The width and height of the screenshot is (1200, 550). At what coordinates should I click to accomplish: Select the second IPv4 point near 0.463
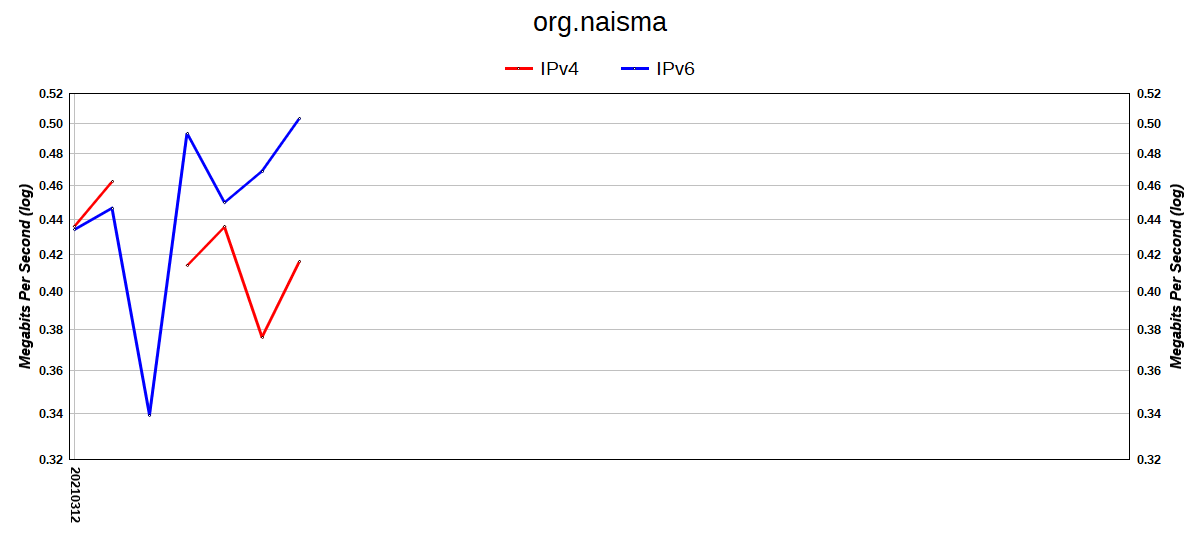pos(112,181)
